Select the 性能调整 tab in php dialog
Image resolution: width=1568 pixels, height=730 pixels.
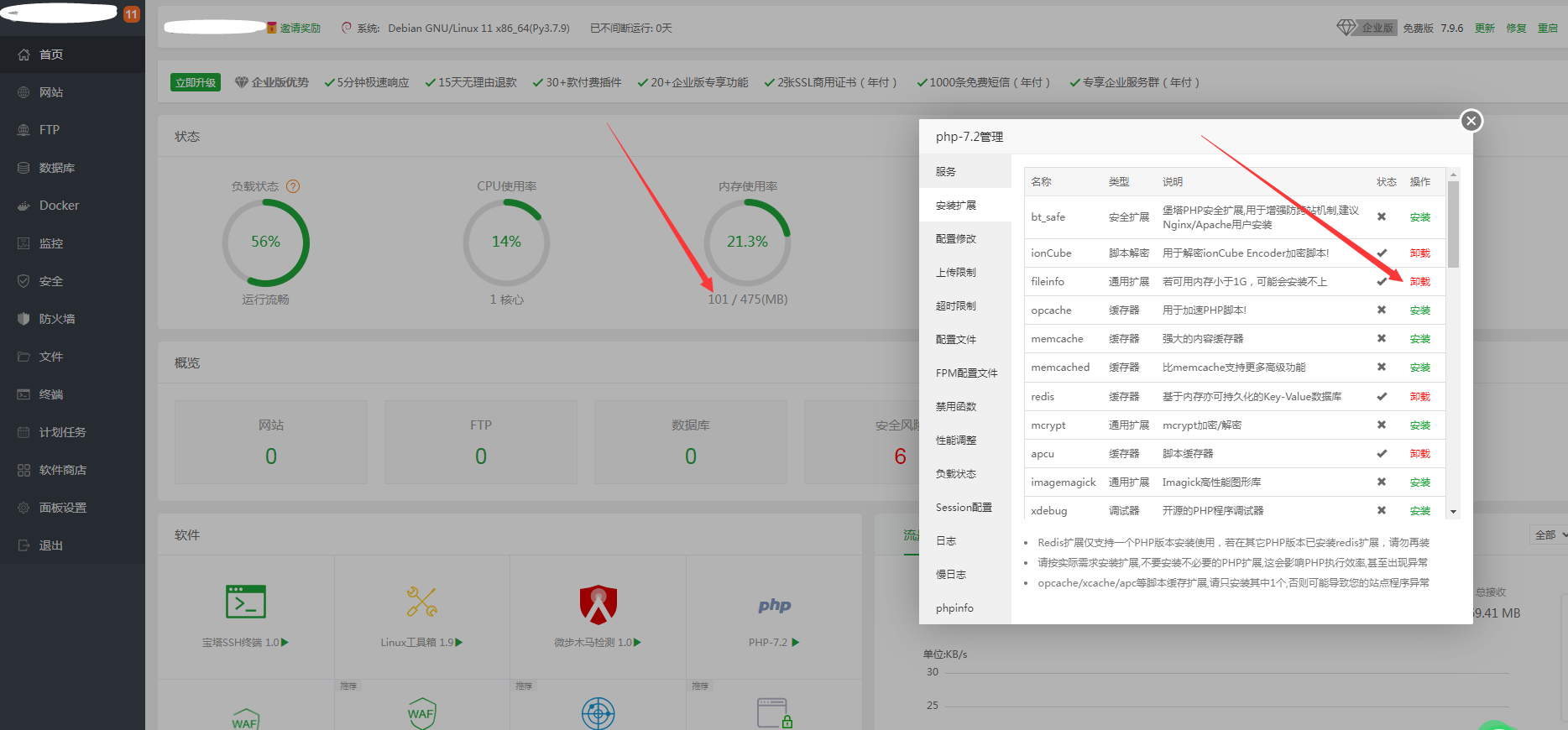[x=965, y=440]
